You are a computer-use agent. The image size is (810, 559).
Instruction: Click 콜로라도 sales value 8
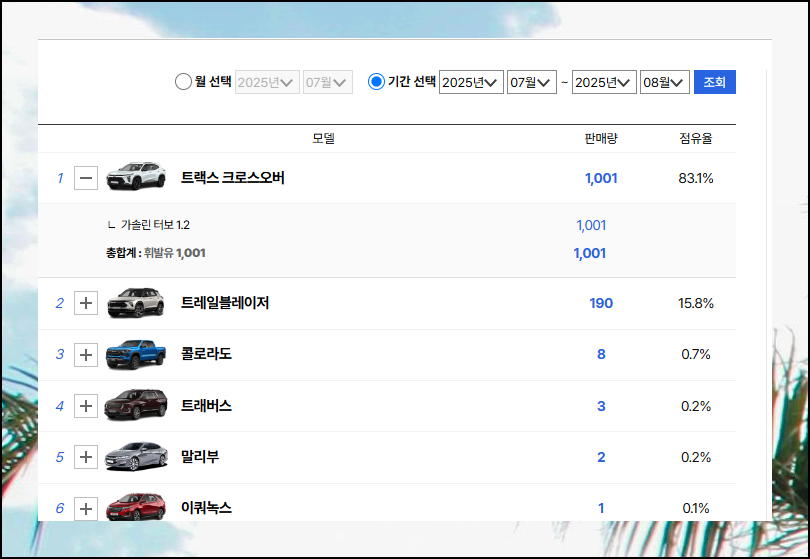point(601,354)
